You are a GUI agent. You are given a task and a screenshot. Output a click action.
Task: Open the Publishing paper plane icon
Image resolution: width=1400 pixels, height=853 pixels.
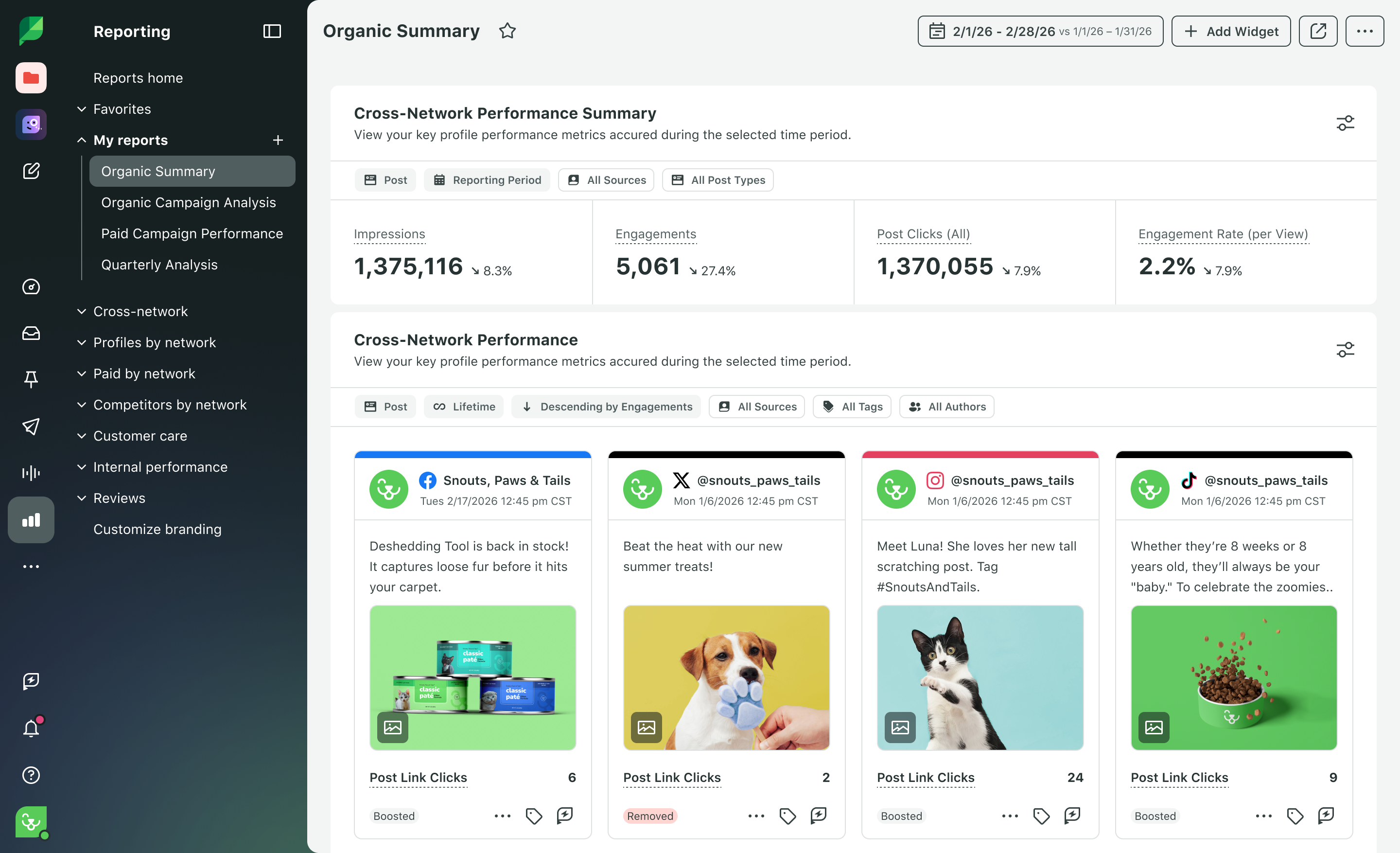click(x=31, y=427)
